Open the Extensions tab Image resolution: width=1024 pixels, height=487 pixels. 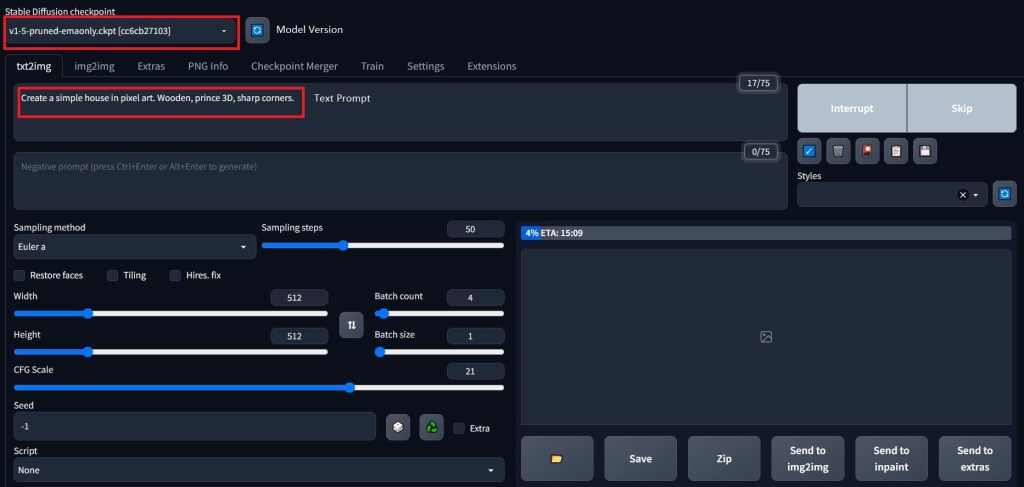492,66
